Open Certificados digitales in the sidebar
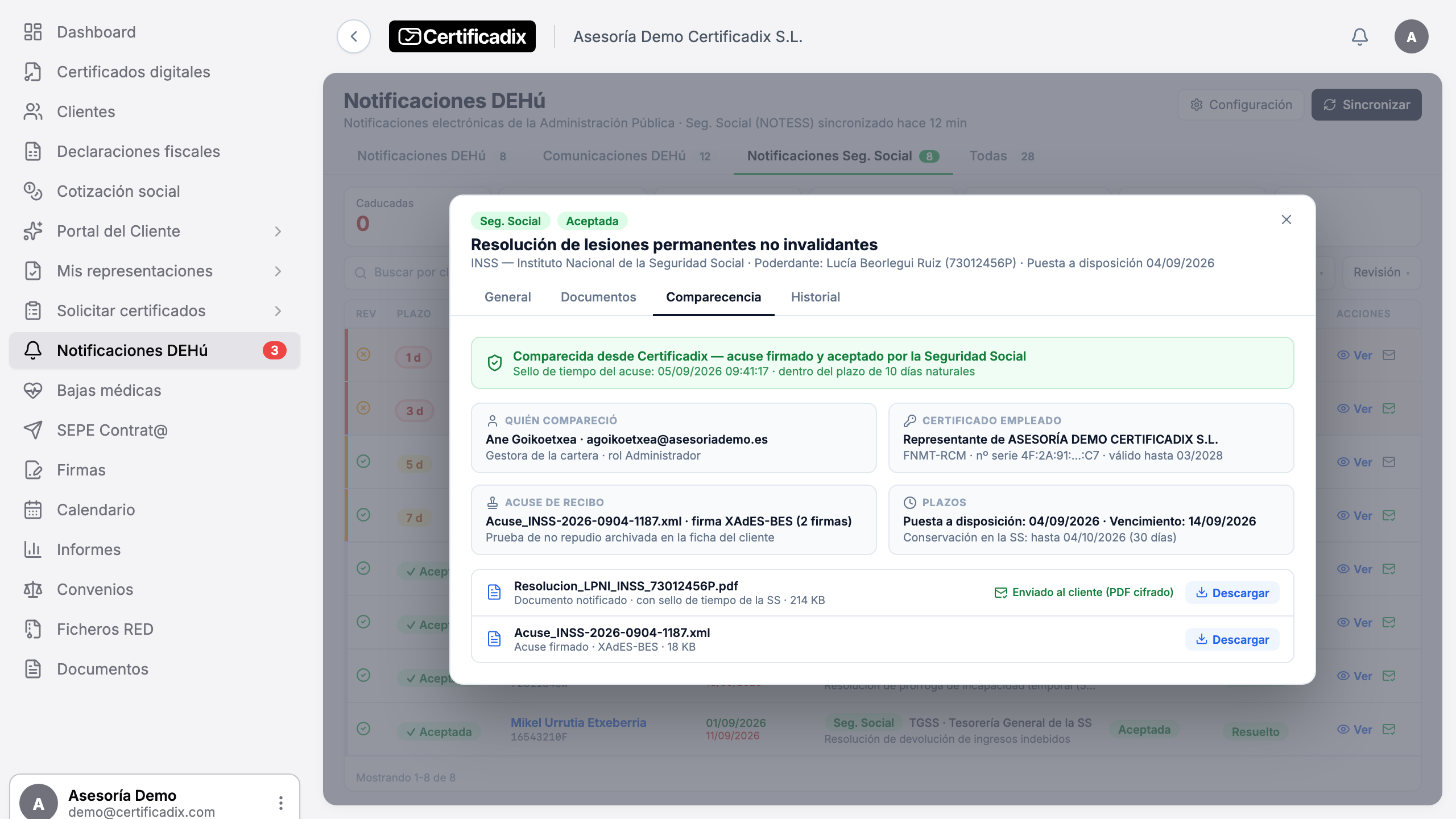The width and height of the screenshot is (1456, 819). click(155, 72)
